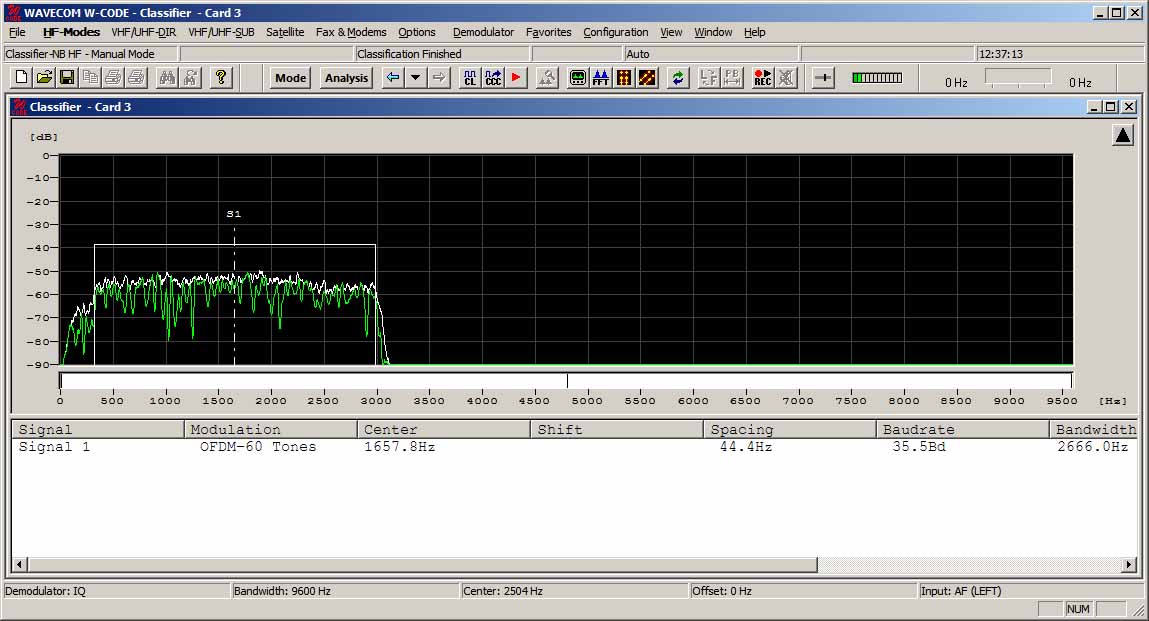Image resolution: width=1149 pixels, height=621 pixels.
Task: Open the Demodulator menu
Action: [x=483, y=32]
